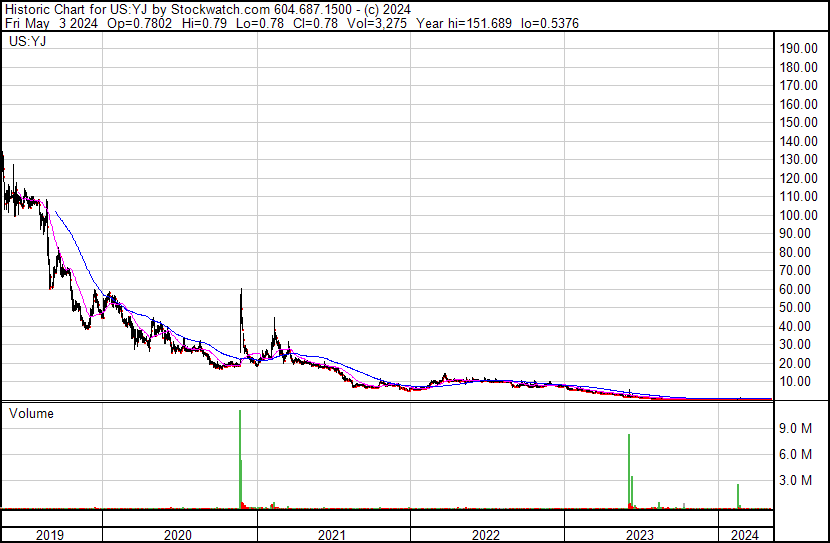
Task: Click the tallest green volume bar in 2020
Action: 240,459
